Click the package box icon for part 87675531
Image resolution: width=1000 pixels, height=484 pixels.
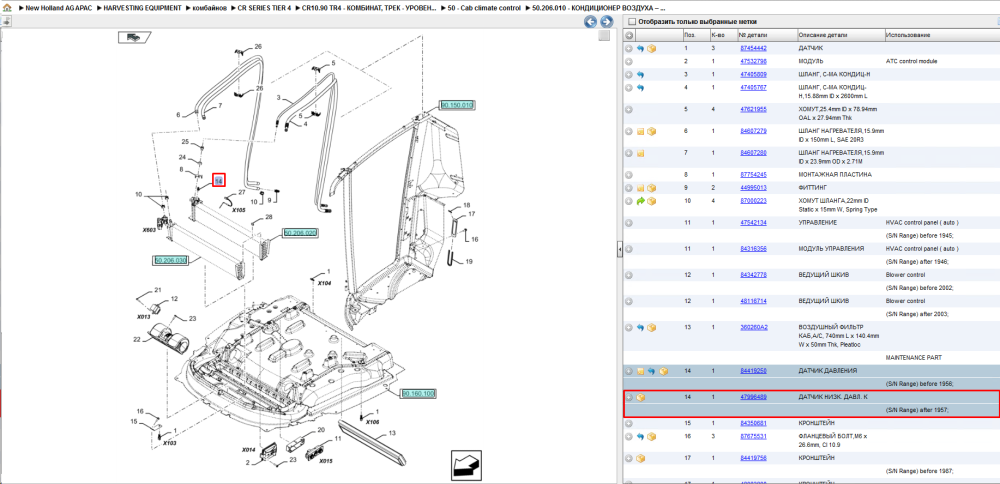click(x=651, y=437)
